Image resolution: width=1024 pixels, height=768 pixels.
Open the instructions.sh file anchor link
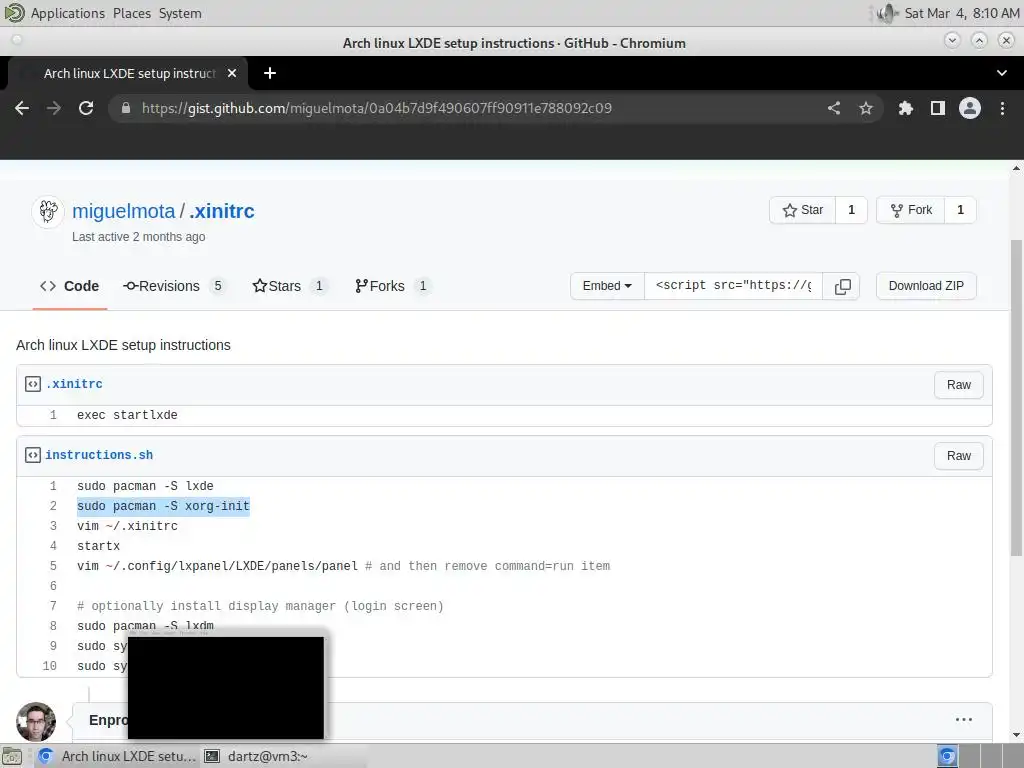99,455
